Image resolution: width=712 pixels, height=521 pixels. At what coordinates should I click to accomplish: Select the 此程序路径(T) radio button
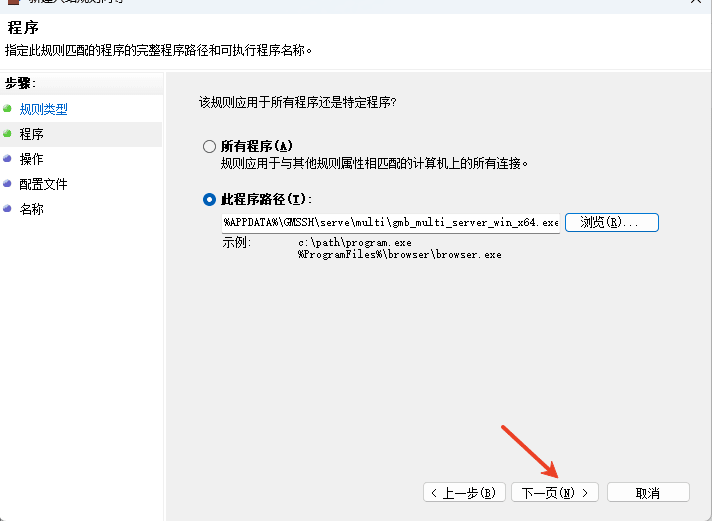[209, 199]
